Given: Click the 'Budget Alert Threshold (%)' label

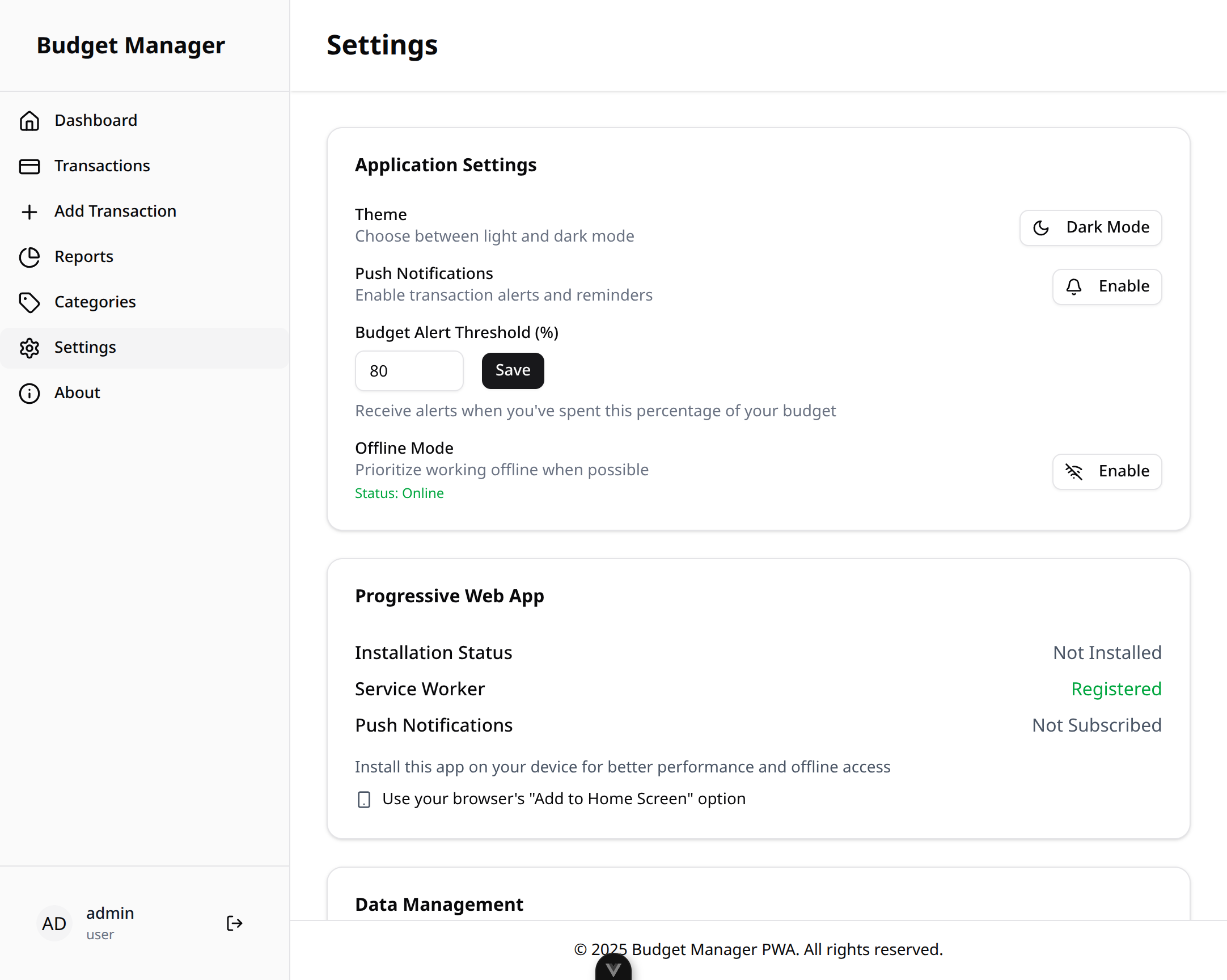Looking at the screenshot, I should (x=456, y=332).
